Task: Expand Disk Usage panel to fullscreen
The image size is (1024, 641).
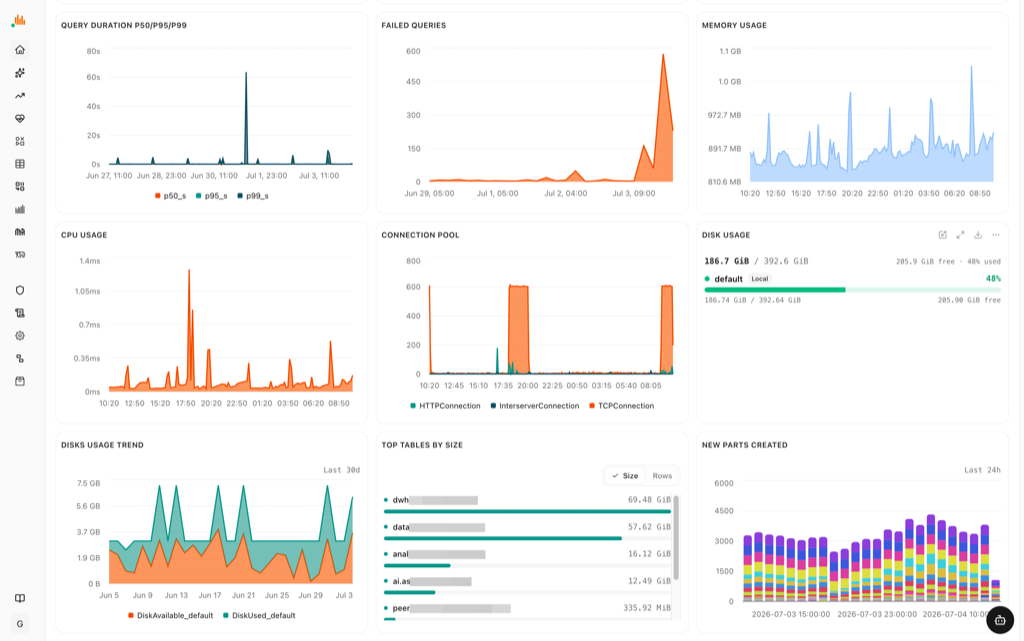Action: pyautogui.click(x=960, y=235)
